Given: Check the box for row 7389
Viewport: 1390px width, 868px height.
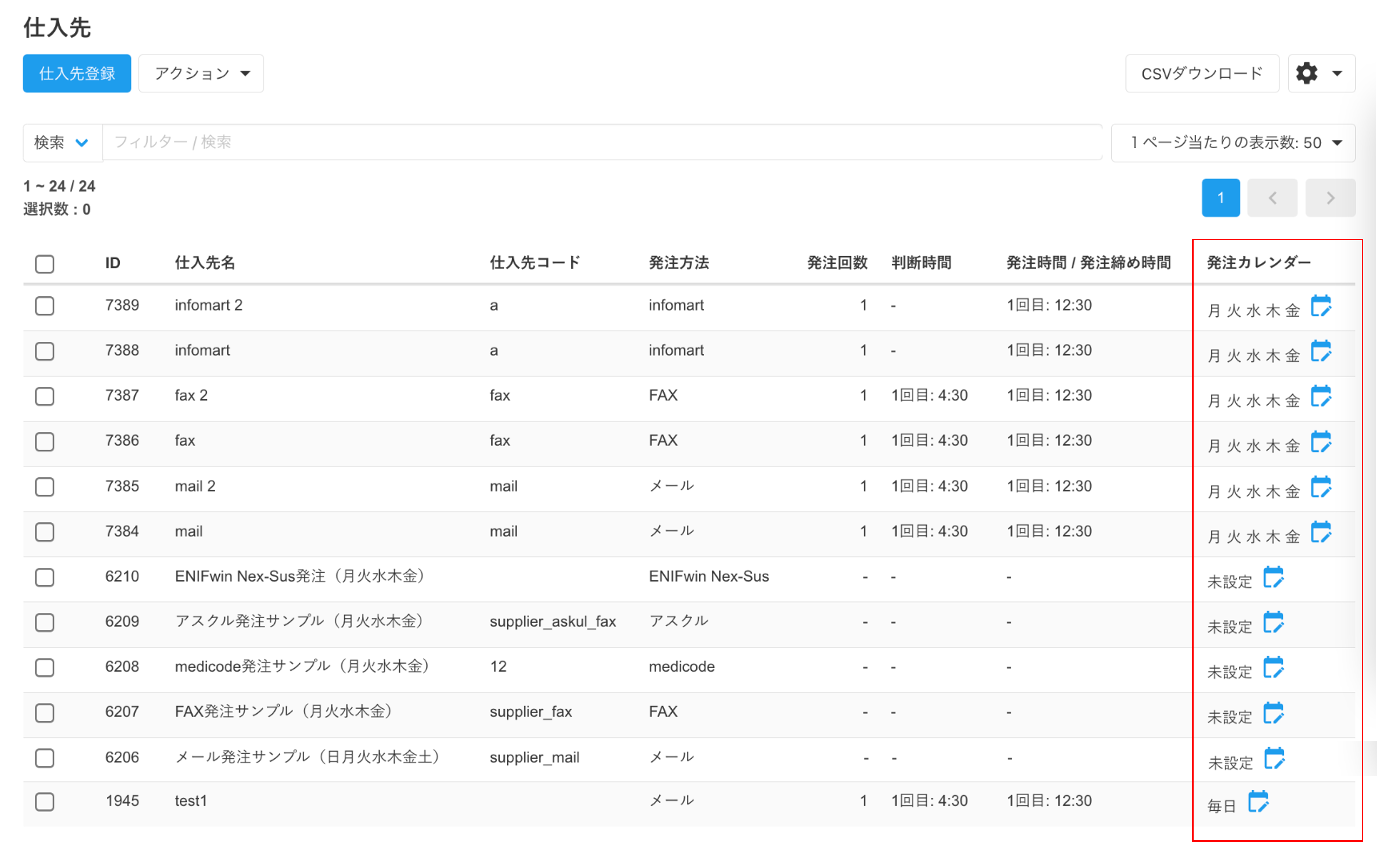Looking at the screenshot, I should coord(44,306).
